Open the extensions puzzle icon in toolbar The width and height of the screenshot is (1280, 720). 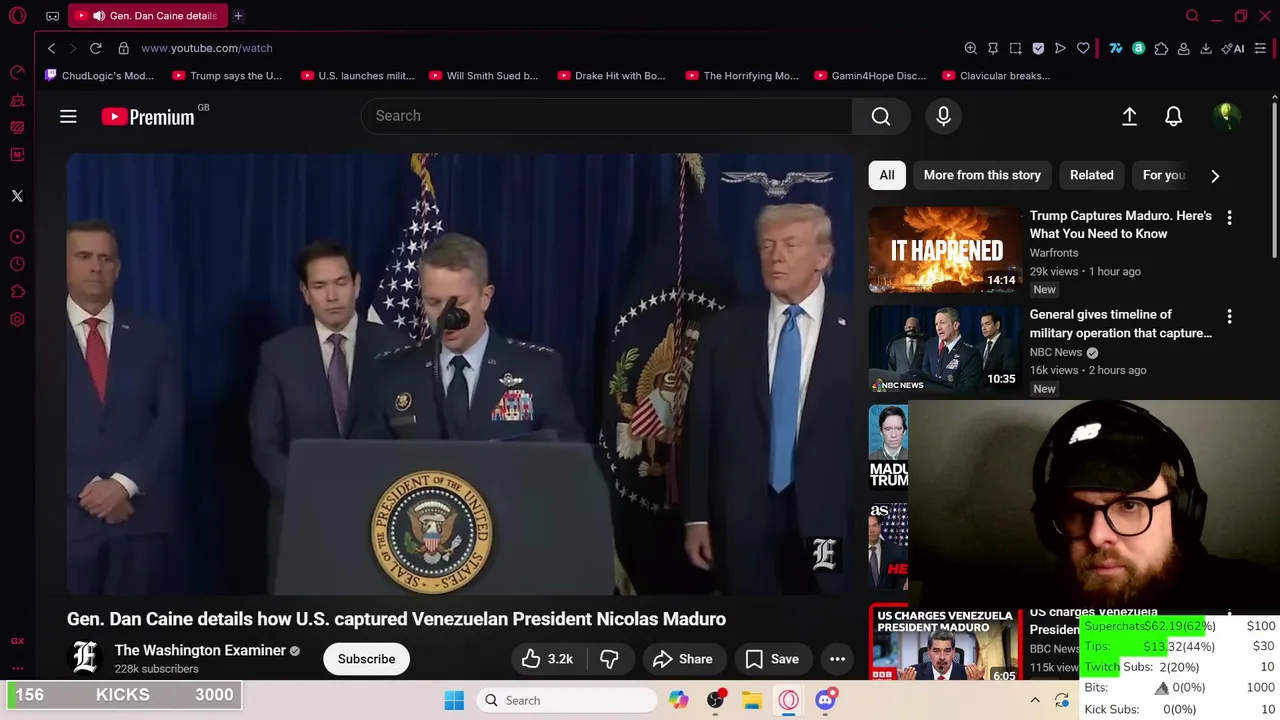click(x=1161, y=48)
